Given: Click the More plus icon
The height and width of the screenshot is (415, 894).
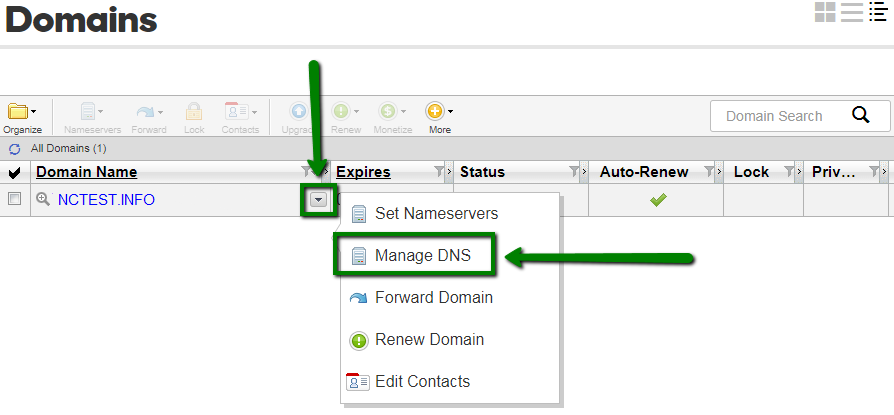Looking at the screenshot, I should coord(435,111).
